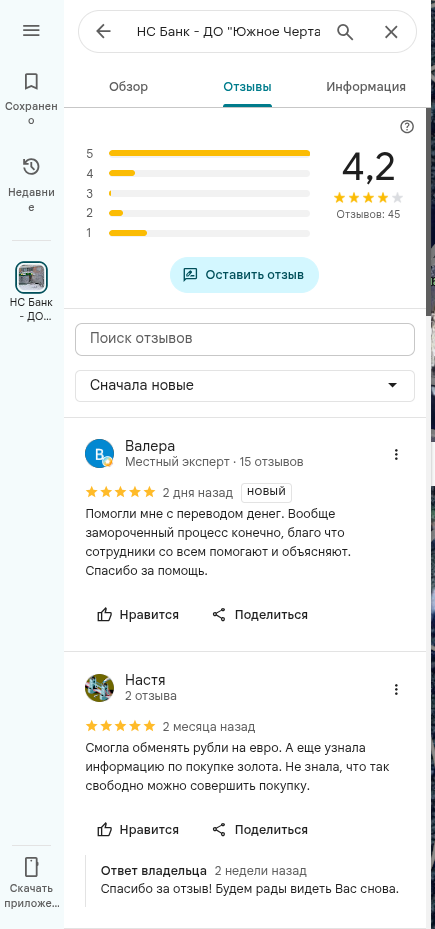Share Валера's review with Поделиться
Viewport: 435px width, 929px height.
260,614
